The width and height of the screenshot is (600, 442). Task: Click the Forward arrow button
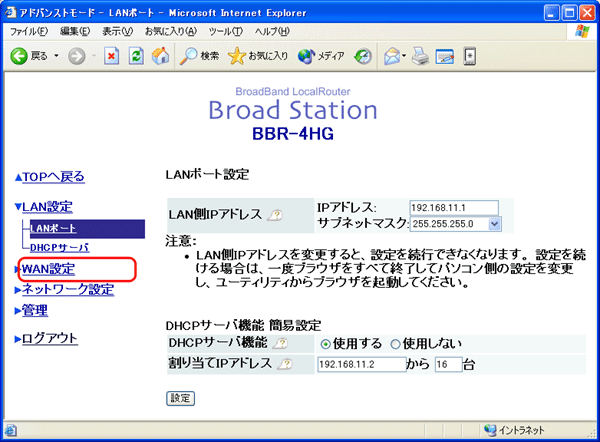(77, 56)
